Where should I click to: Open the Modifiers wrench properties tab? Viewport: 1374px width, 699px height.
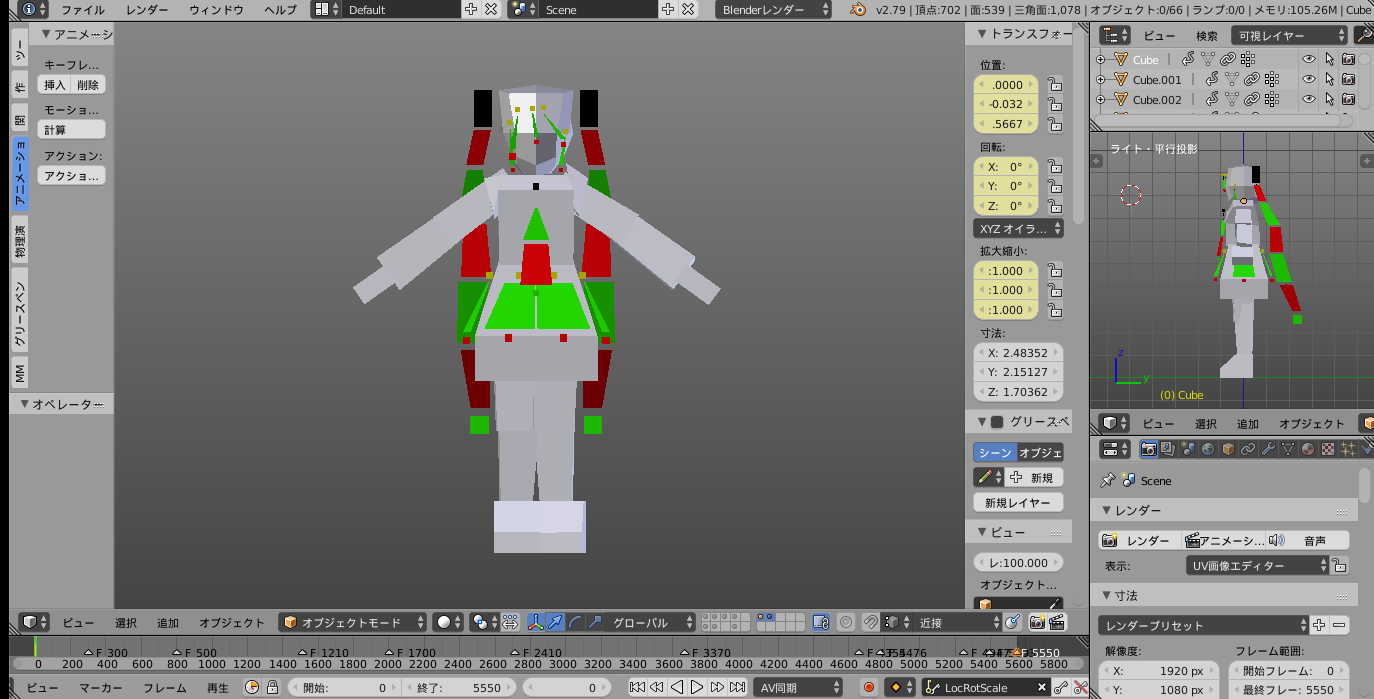point(1268,449)
